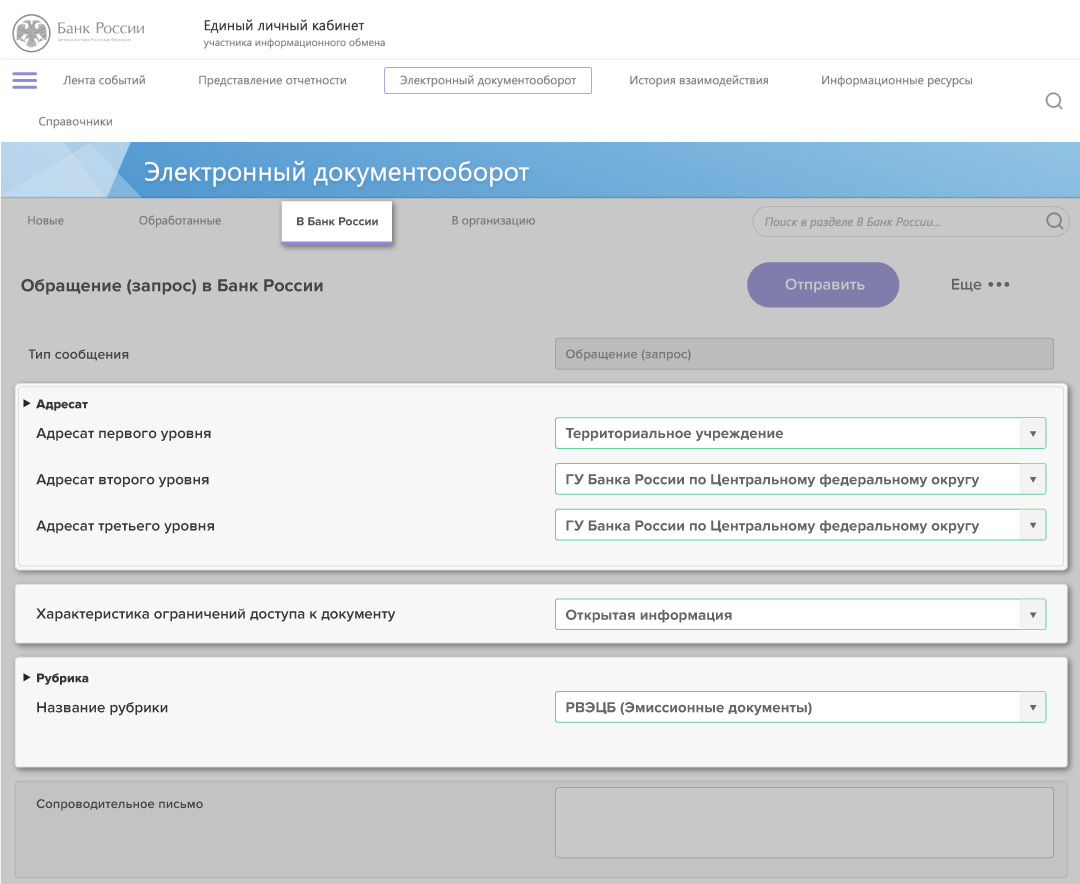Viewport: 1080px width, 884px height.
Task: Open Представление отчетности menu
Action: pos(272,81)
